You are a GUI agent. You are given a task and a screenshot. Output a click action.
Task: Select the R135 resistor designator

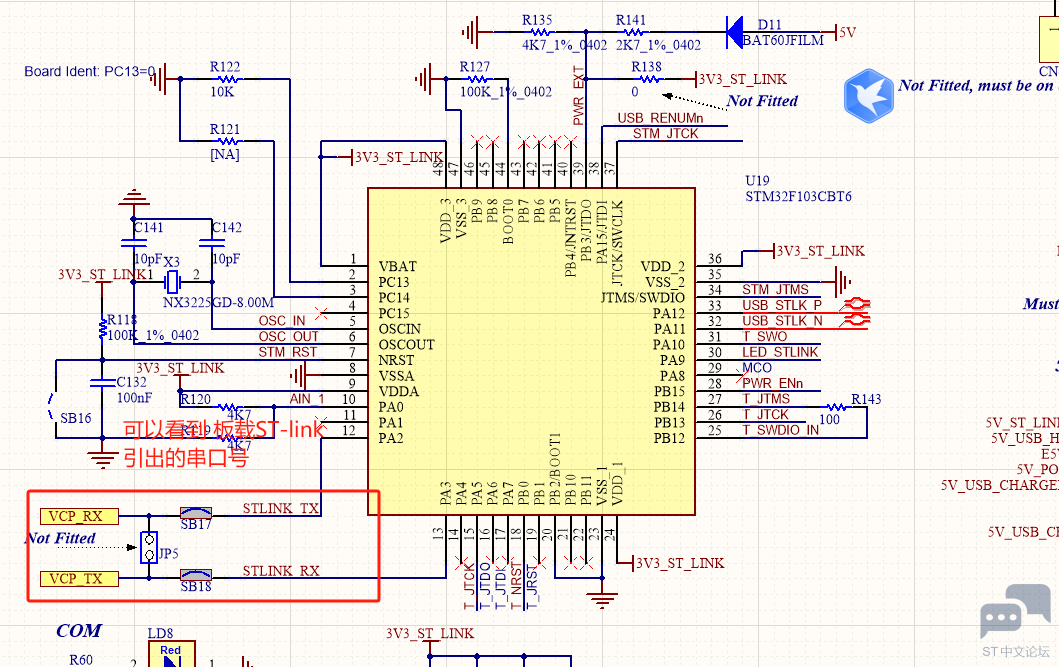click(x=537, y=20)
